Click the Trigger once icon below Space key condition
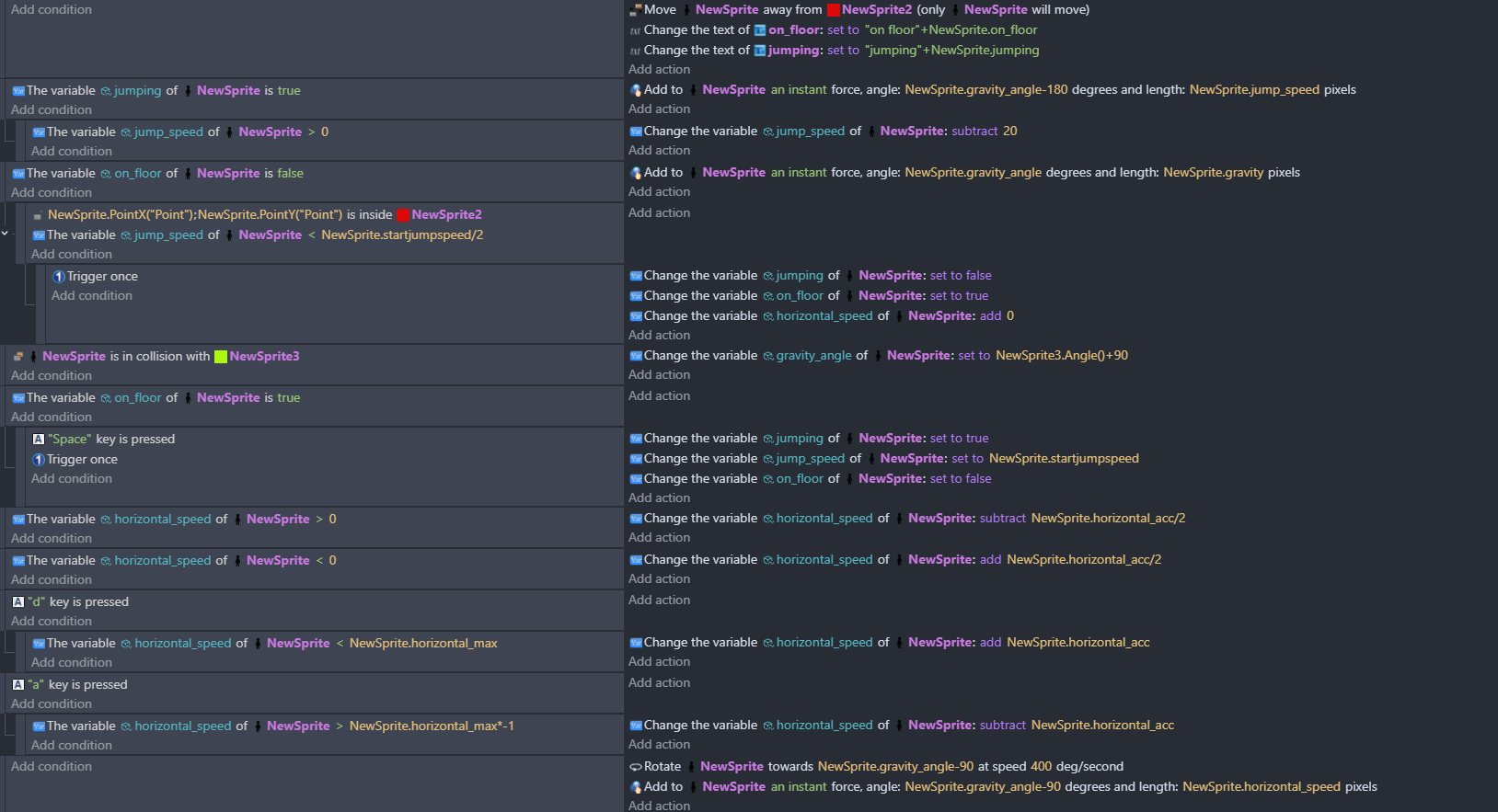 [x=39, y=460]
